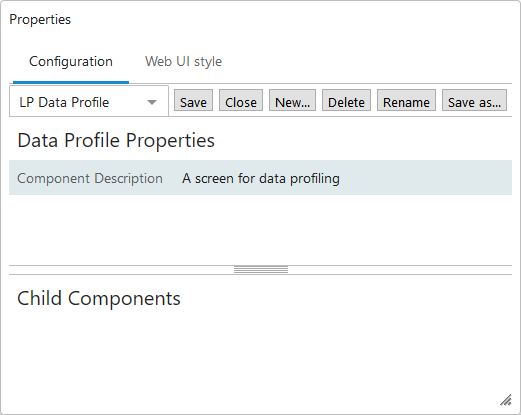Screen dimensions: 521x415
Task: Click the empty area below Component Description row
Action: point(260,230)
